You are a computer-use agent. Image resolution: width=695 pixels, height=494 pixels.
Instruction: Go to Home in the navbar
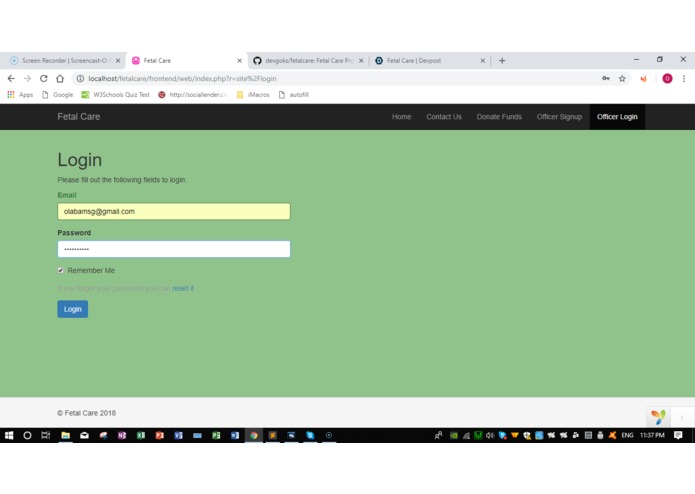point(402,117)
